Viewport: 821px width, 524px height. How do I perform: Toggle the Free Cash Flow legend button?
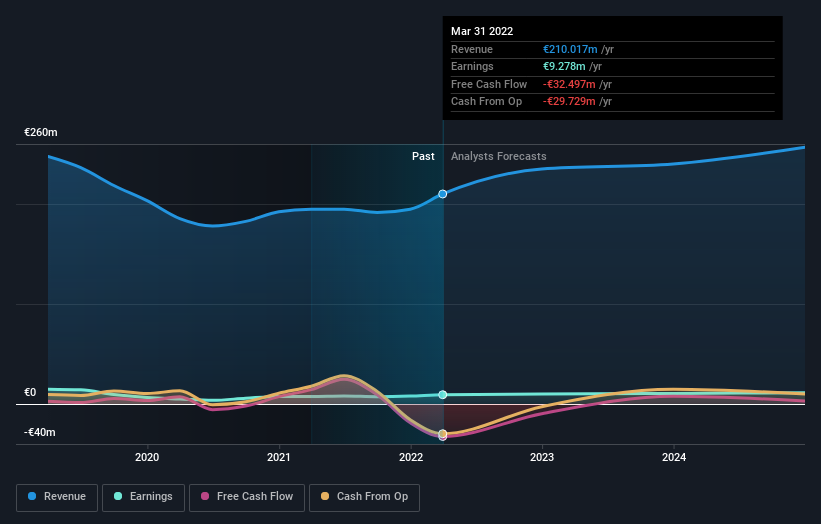247,497
